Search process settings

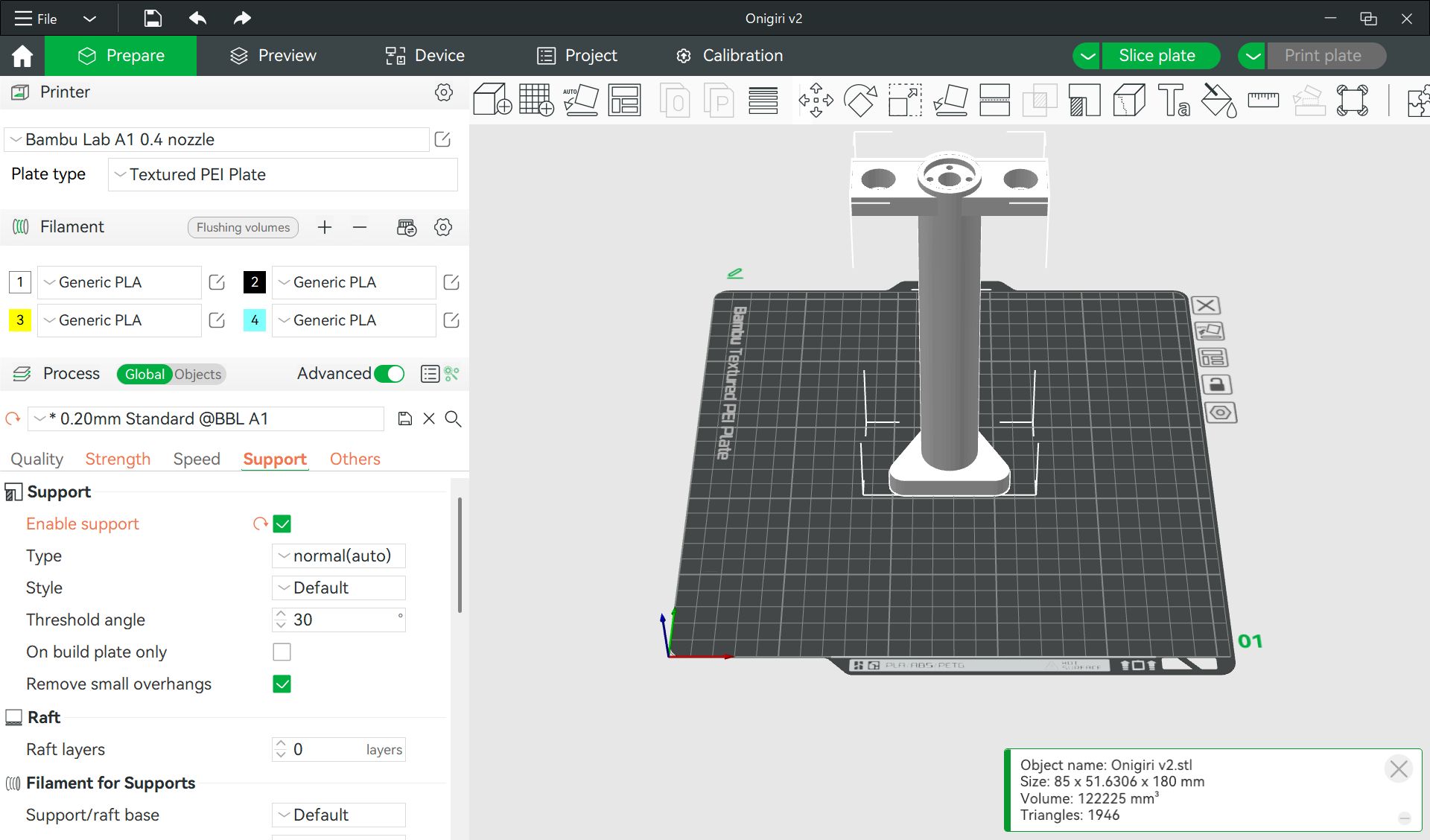[x=453, y=419]
